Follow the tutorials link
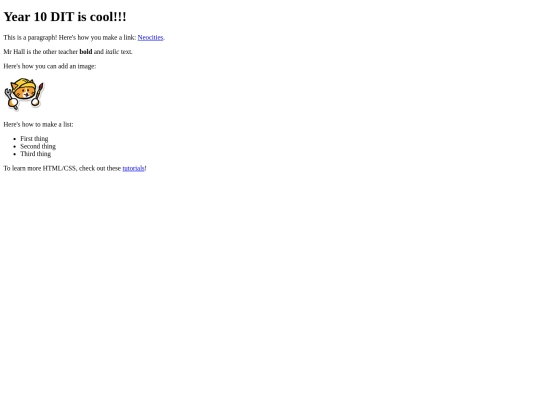This screenshot has width=540, height=405. 133,168
